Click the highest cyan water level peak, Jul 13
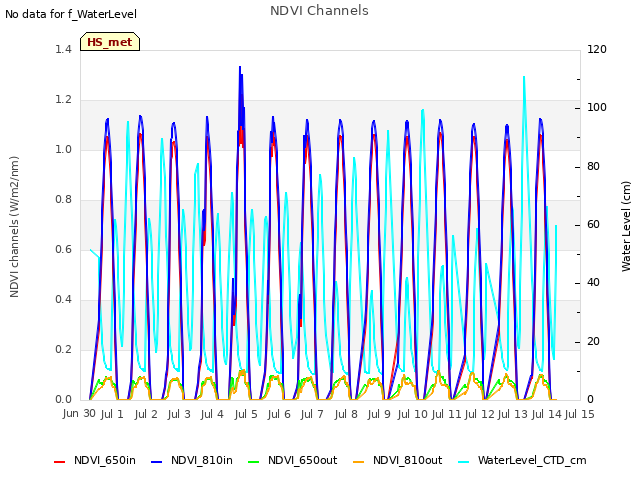Screen dimensions: 640x480 click(x=524, y=78)
